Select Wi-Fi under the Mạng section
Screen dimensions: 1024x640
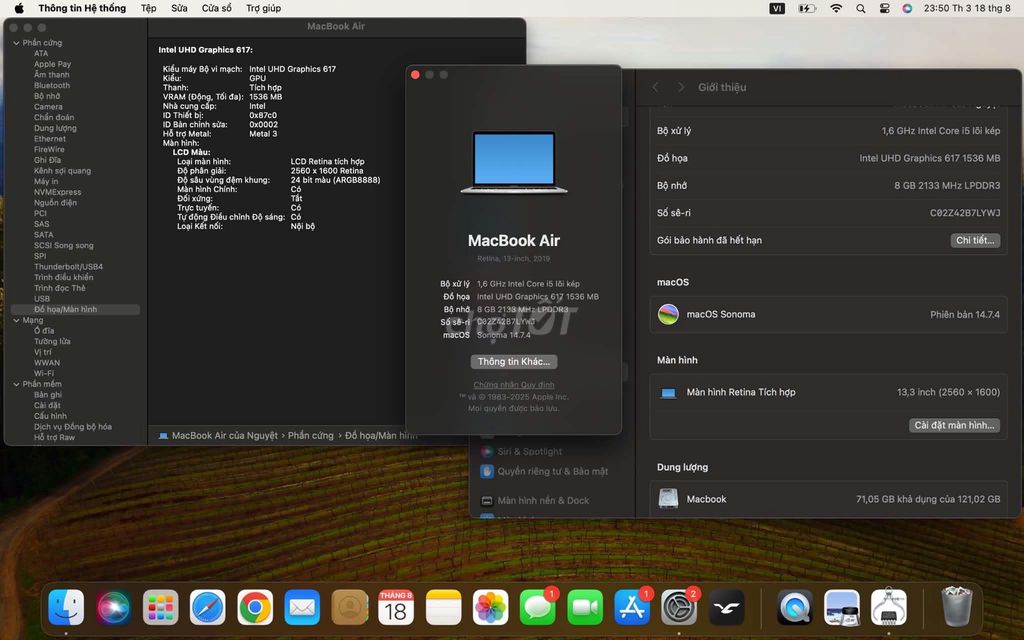(x=44, y=374)
